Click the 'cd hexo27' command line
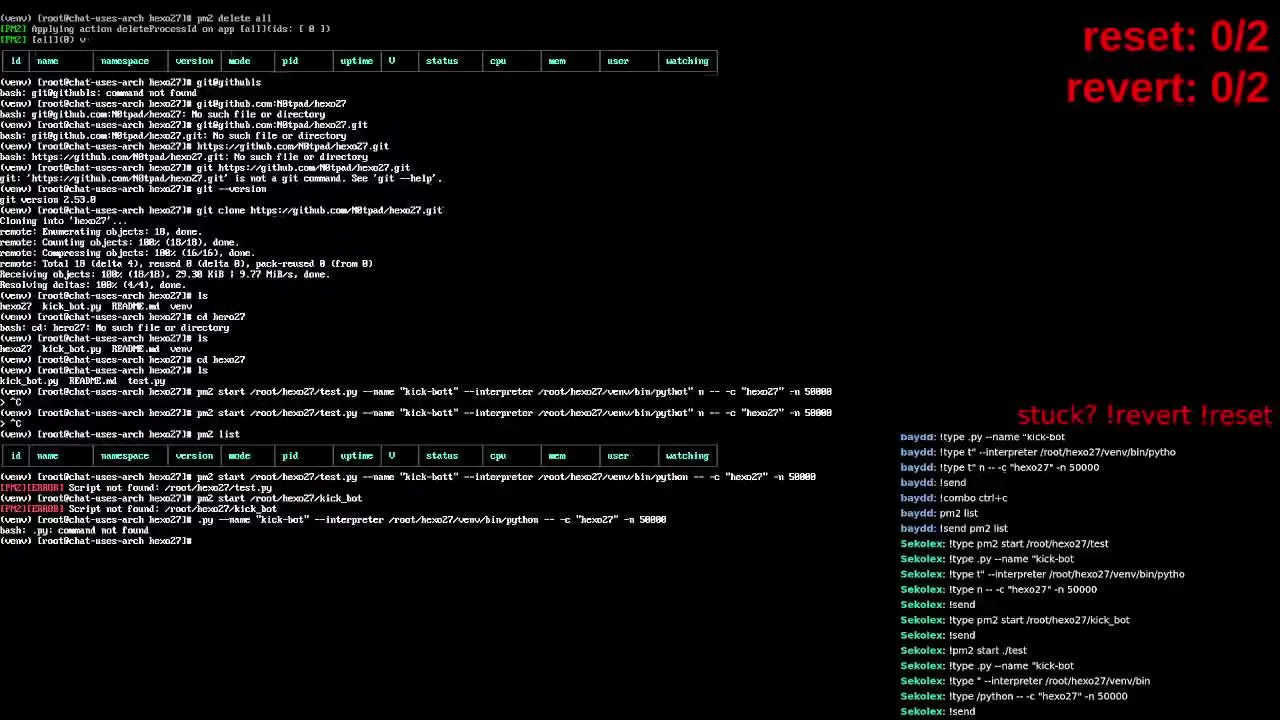Screen dimensions: 1280x720 click(x=122, y=360)
